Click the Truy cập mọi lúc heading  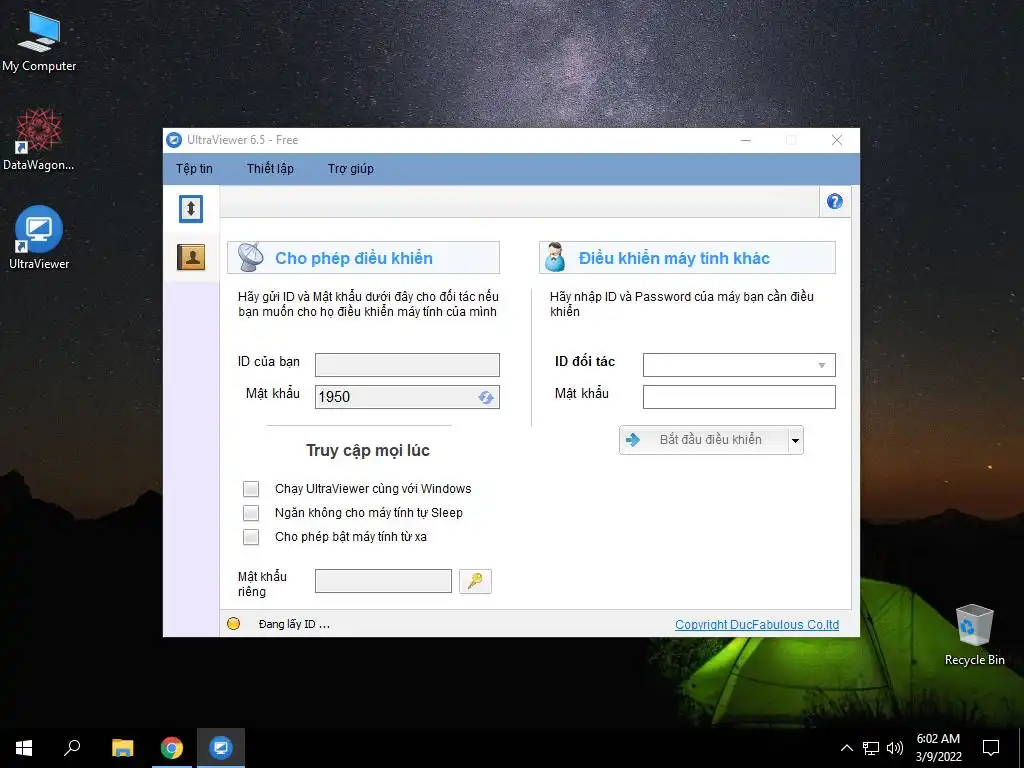(368, 450)
